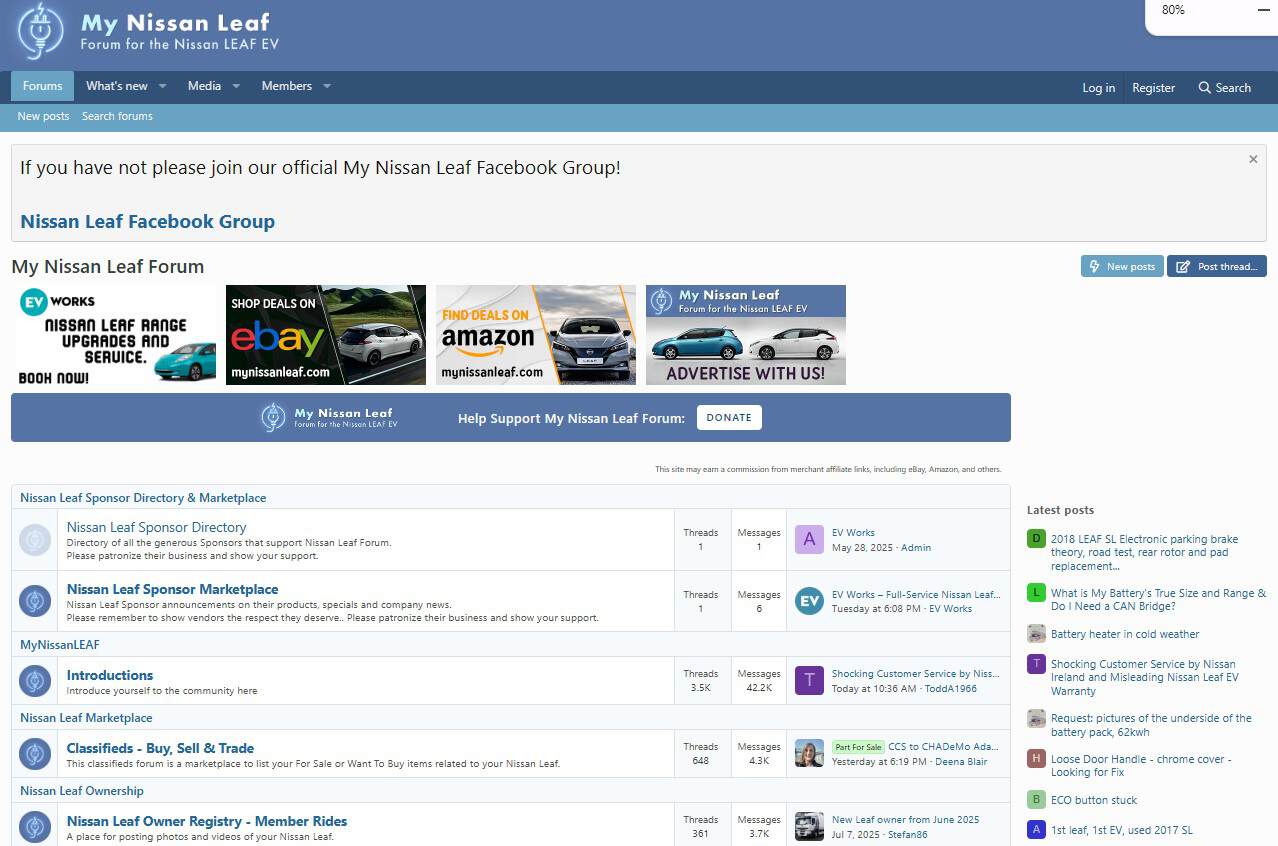Expand the What's new dropdown arrow
Screen dimensions: 1278x846
[162, 86]
